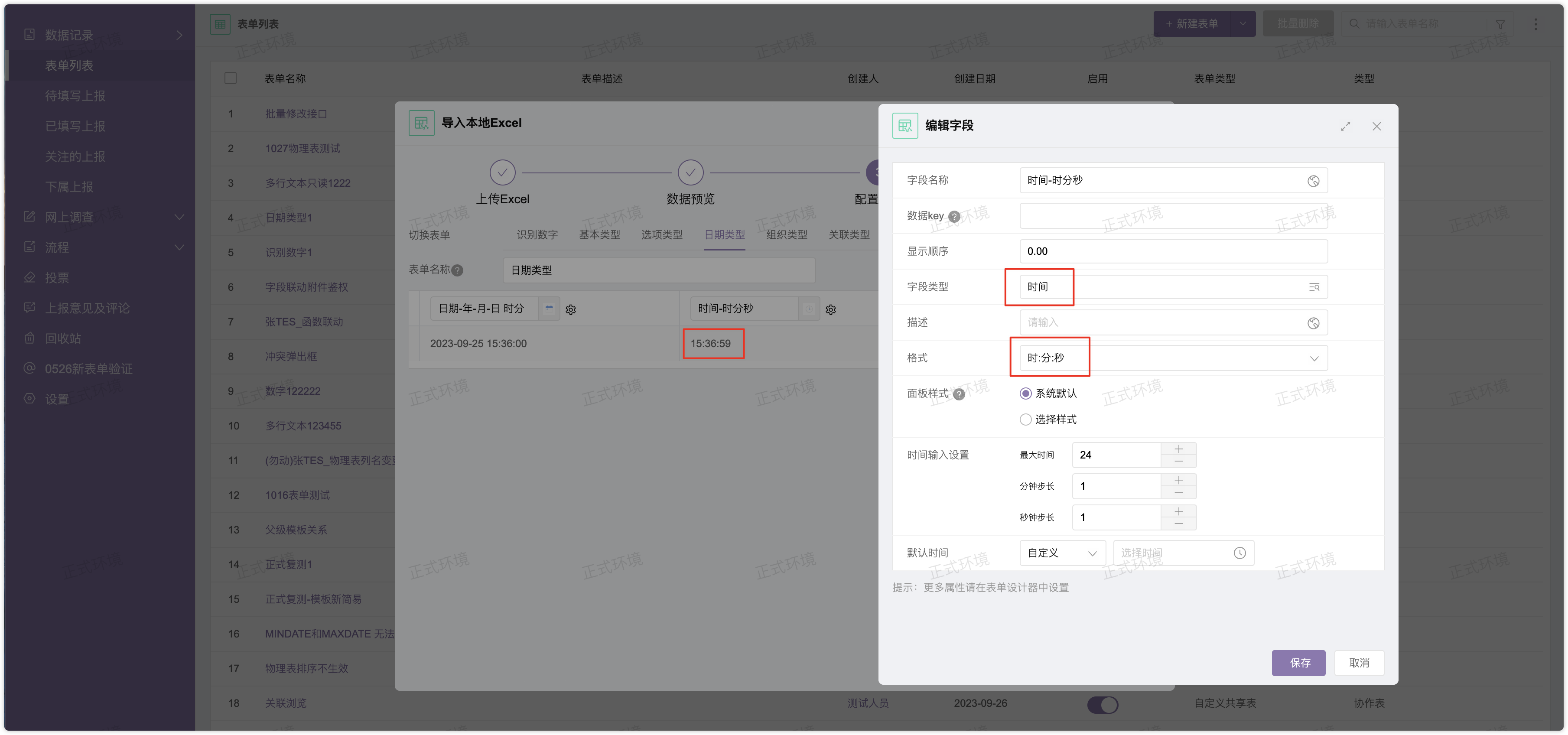Click the help icon next to 表单名称

coord(457,271)
